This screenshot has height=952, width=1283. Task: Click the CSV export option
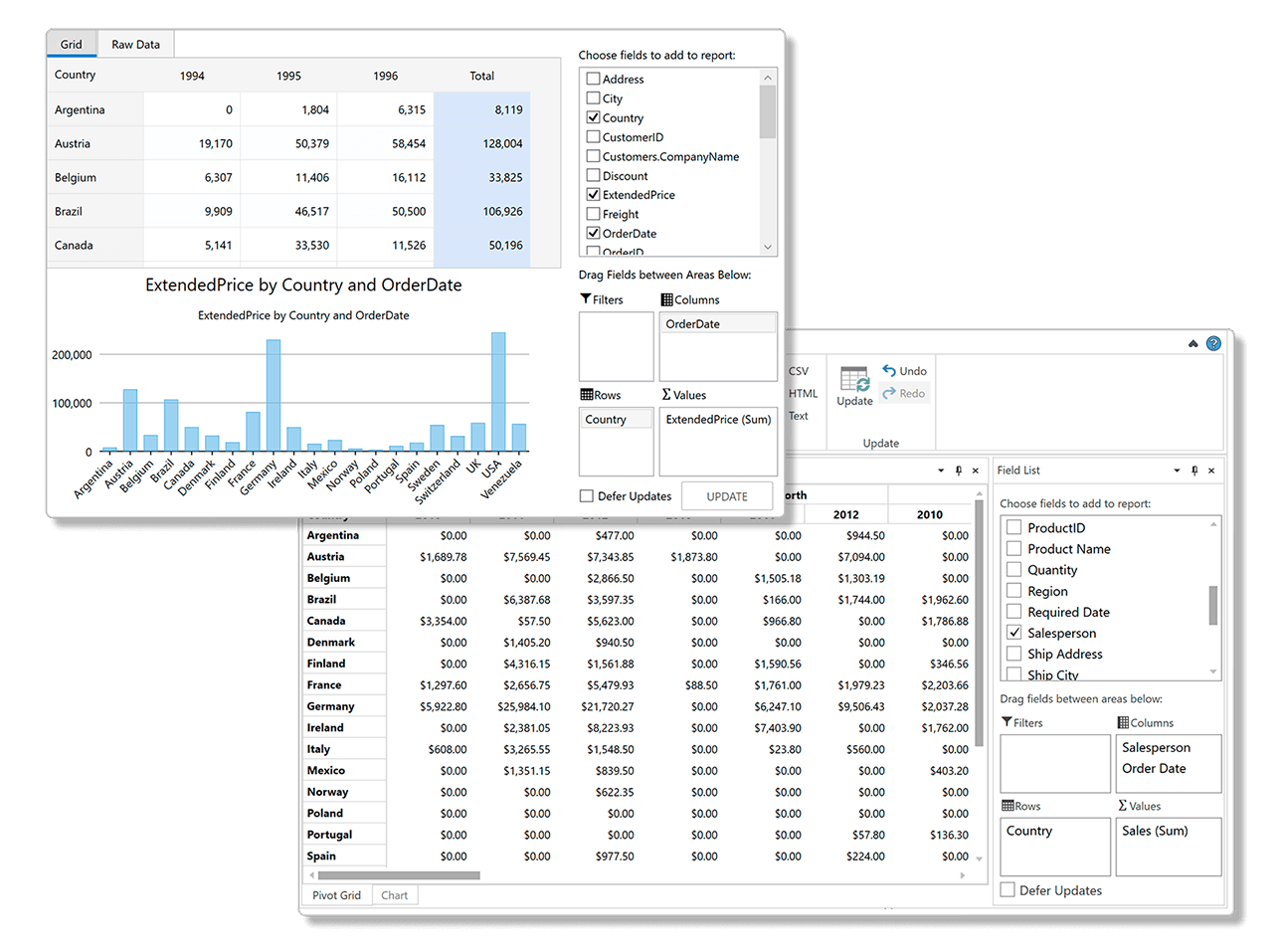[x=799, y=370]
